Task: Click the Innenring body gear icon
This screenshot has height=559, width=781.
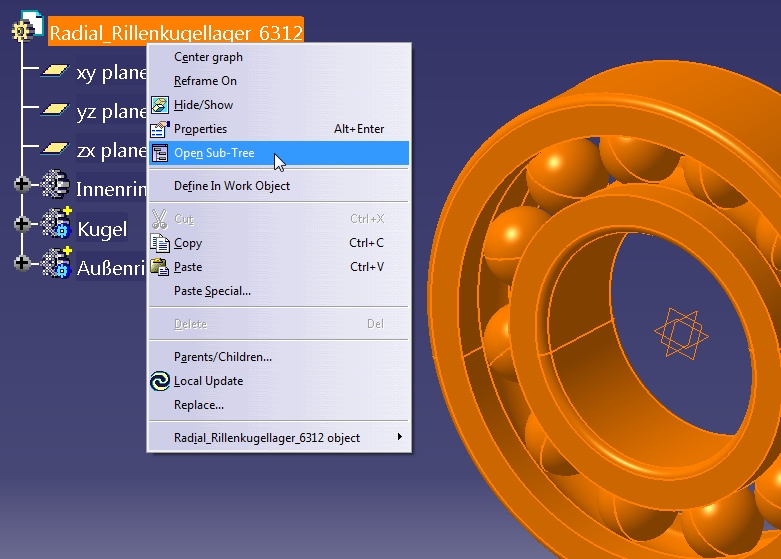Action: (x=55, y=184)
